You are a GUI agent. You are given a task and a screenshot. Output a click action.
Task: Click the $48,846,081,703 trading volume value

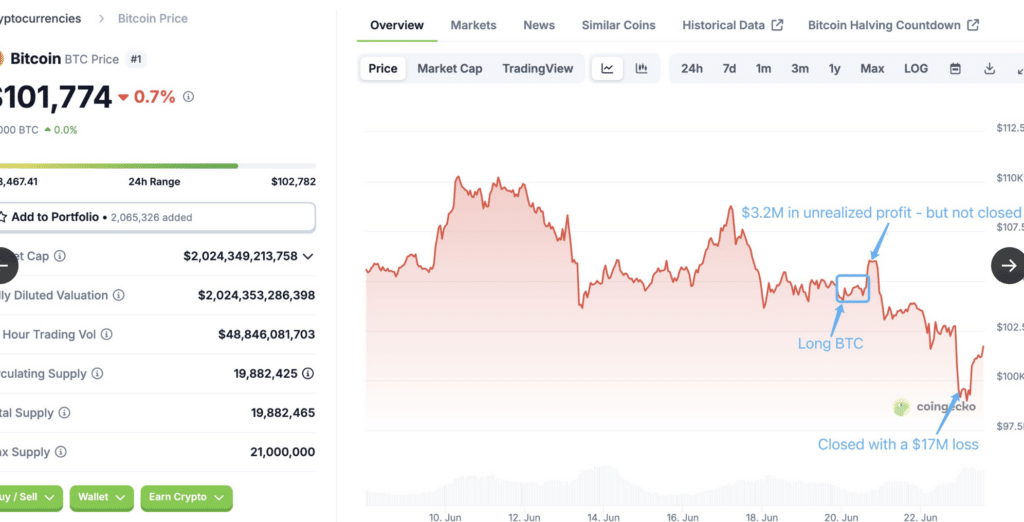pyautogui.click(x=266, y=334)
